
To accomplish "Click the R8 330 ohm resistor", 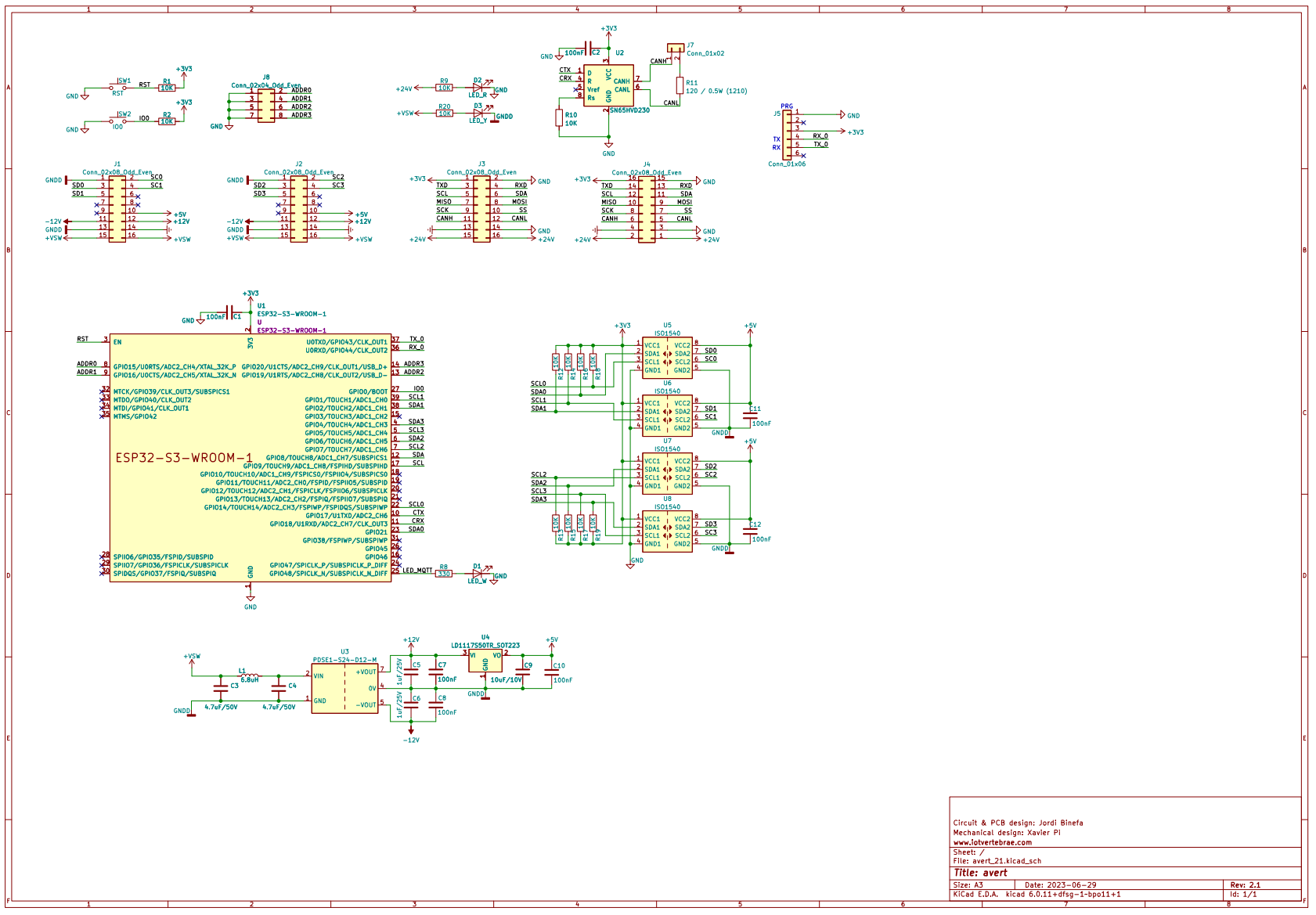I will click(x=444, y=574).
